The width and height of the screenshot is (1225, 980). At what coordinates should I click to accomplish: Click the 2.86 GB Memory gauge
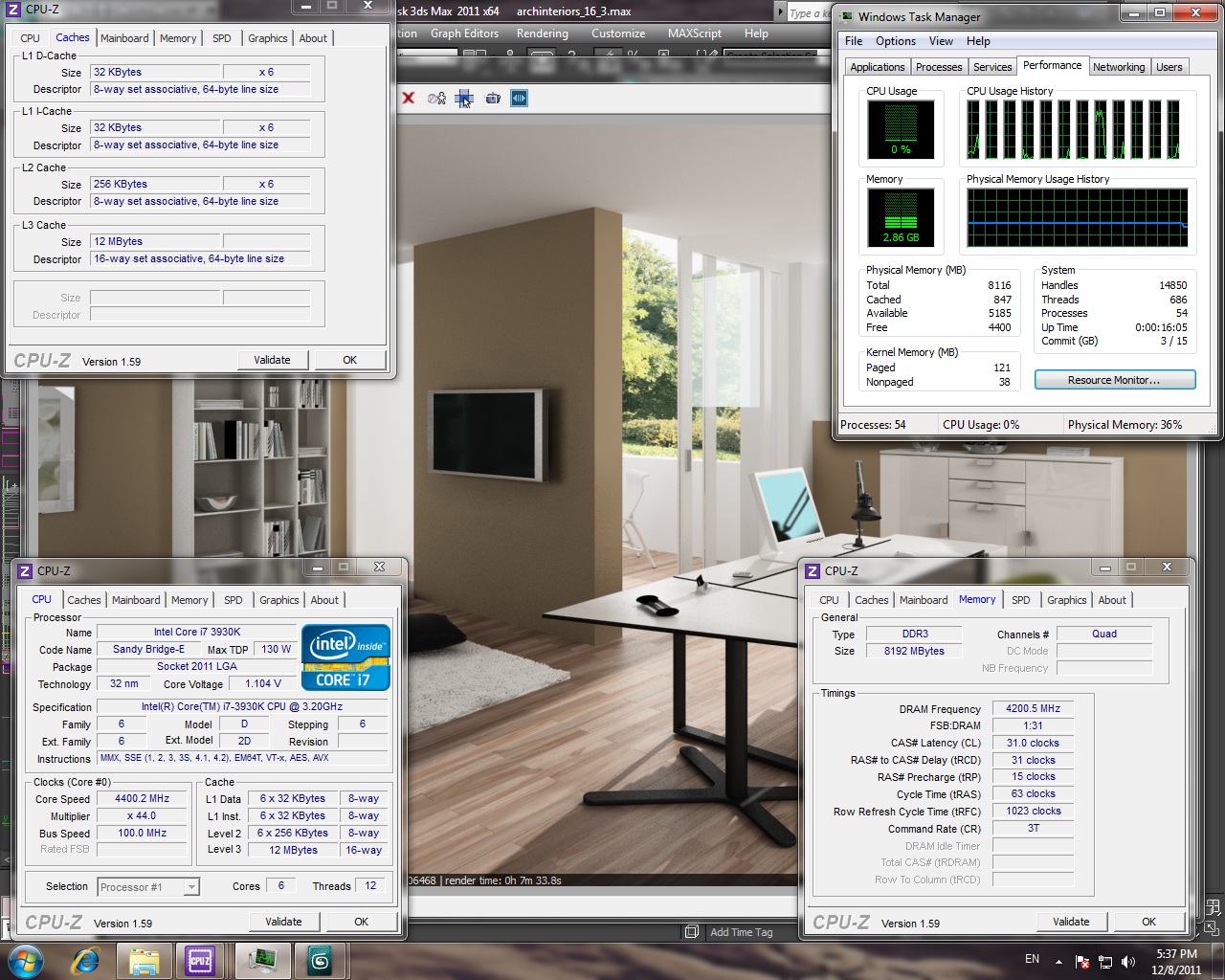[x=901, y=216]
